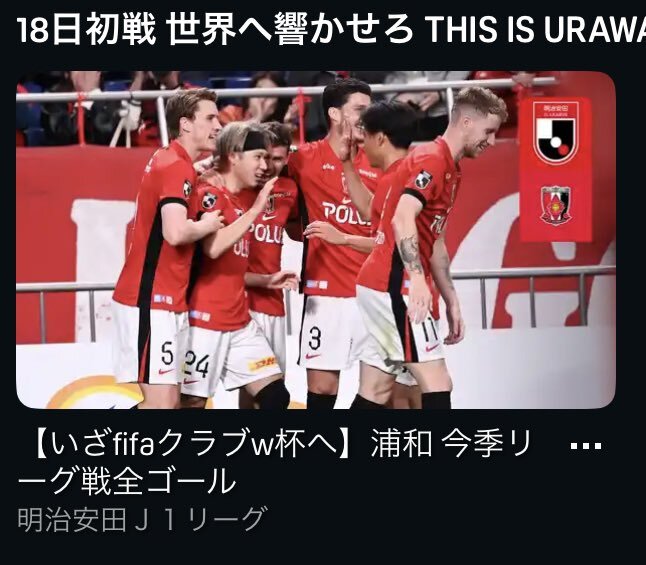
Task: Click the THIS IS URAWA text in the heading
Action: (x=535, y=29)
